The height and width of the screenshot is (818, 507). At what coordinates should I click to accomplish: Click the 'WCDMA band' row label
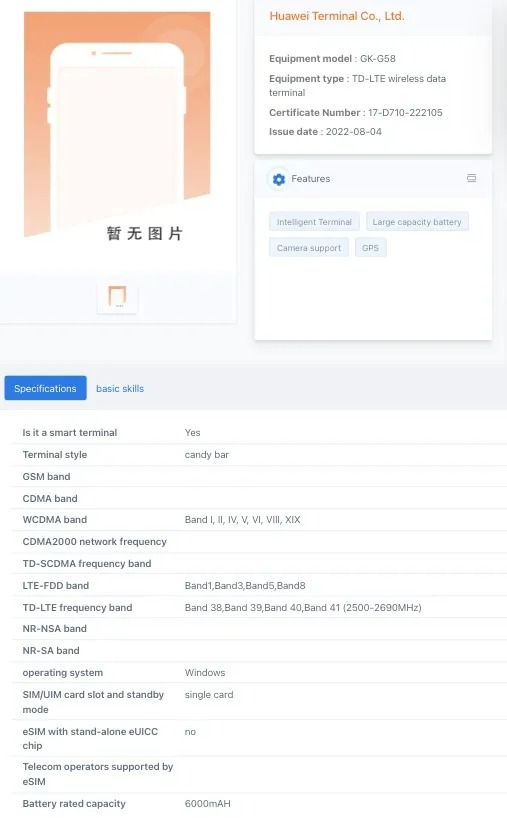pos(55,520)
